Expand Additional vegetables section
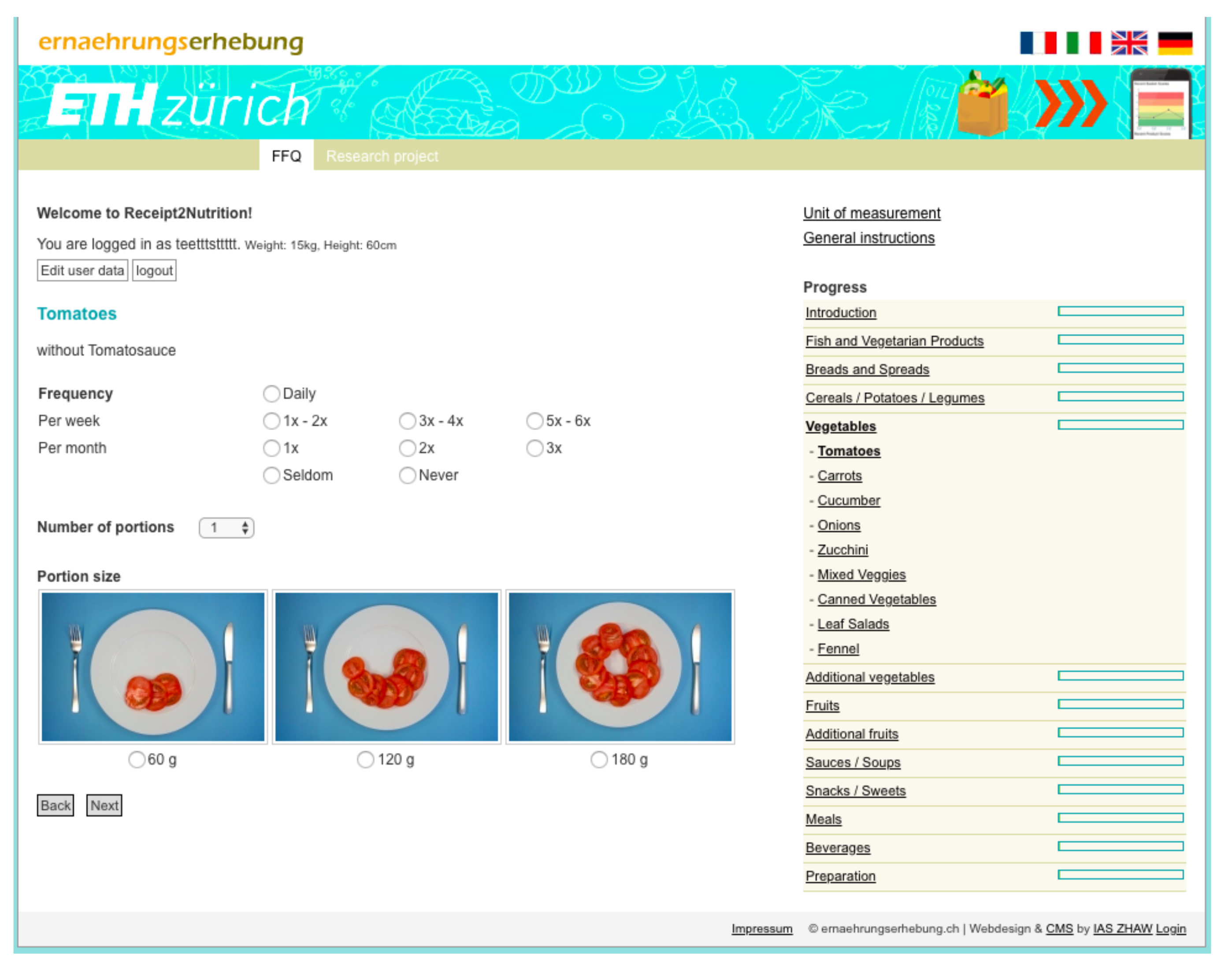Image resolution: width=1232 pixels, height=964 pixels. 870,677
